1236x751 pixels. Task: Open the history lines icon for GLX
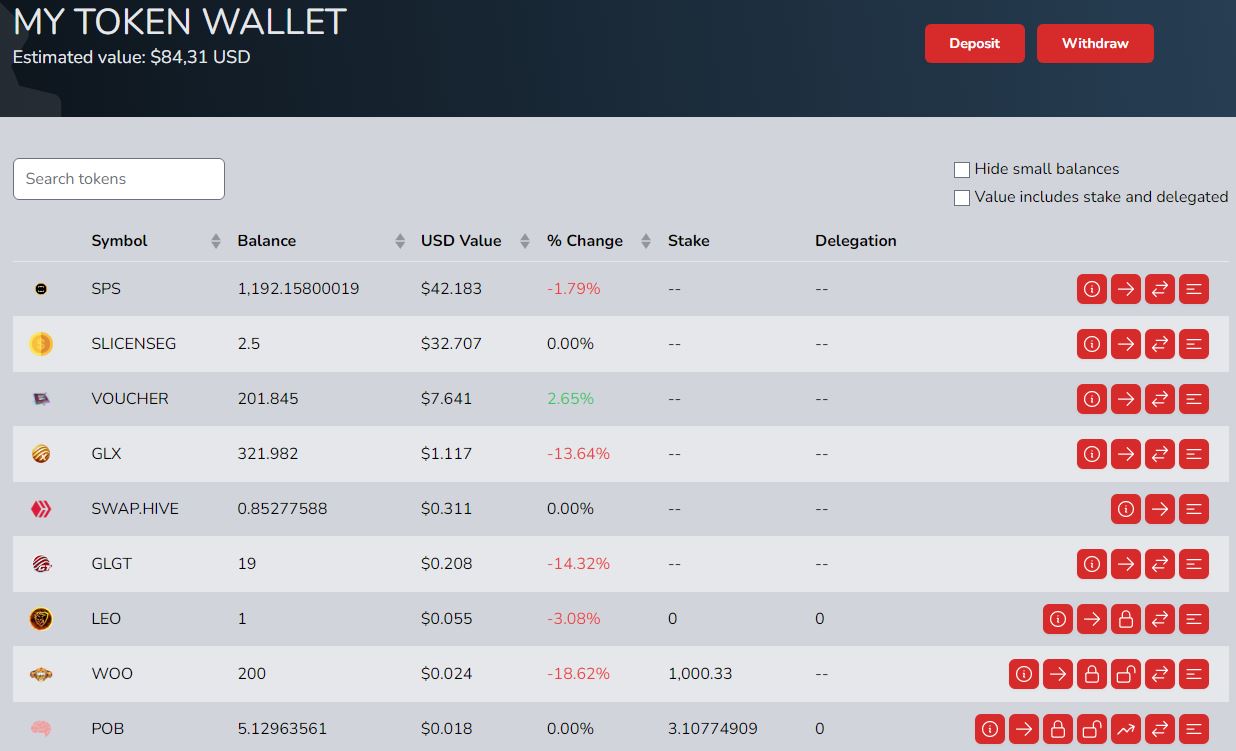pyautogui.click(x=1194, y=454)
